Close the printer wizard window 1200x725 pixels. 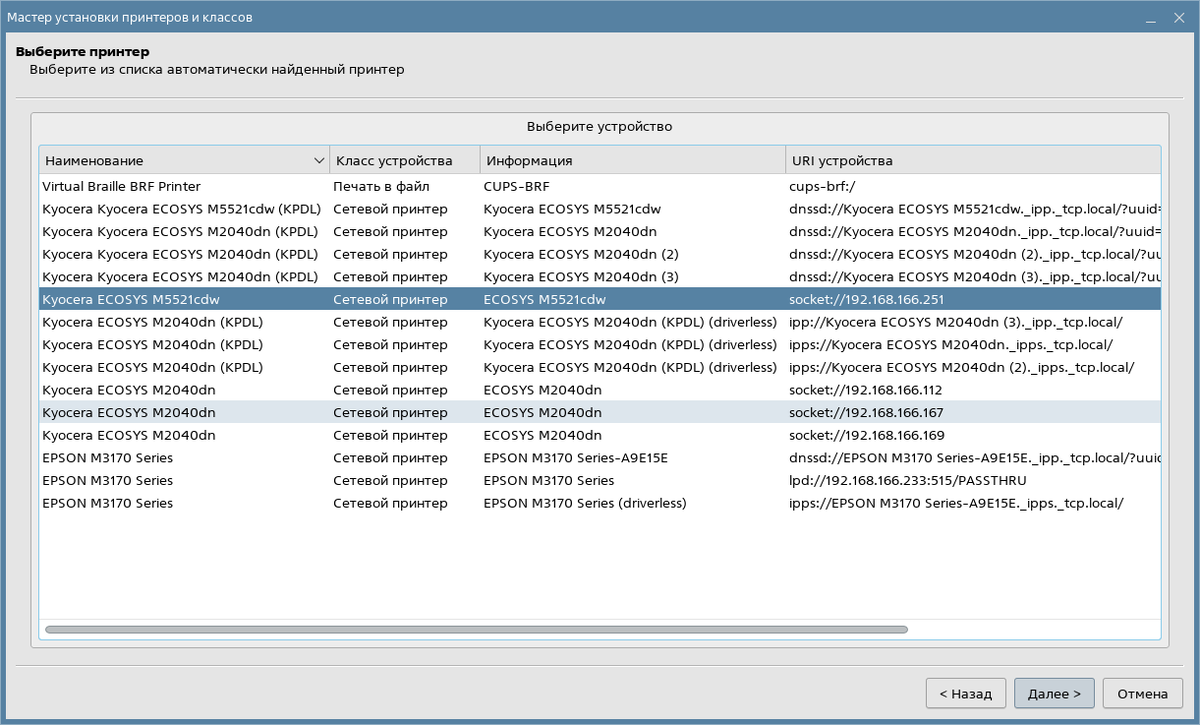(1180, 17)
